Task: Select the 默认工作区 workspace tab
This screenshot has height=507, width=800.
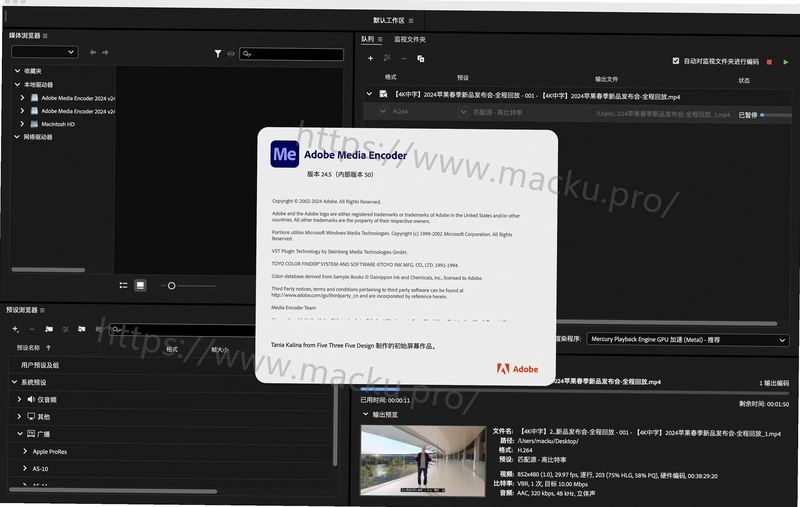Action: tap(388, 20)
